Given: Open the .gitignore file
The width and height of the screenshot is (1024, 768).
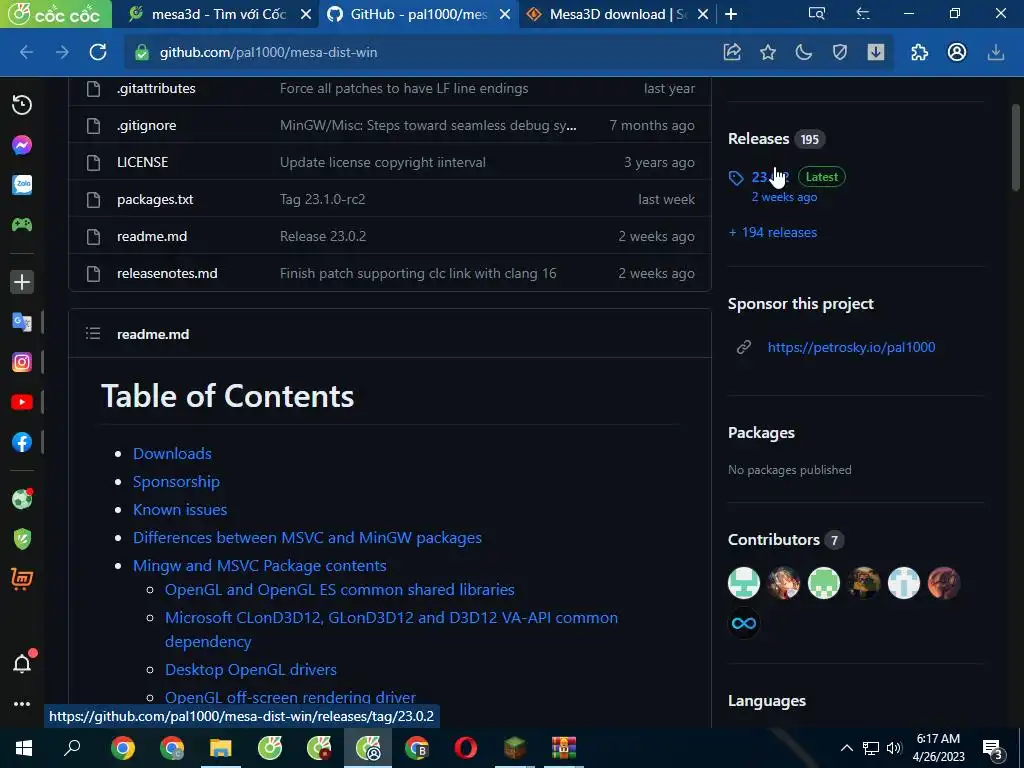Looking at the screenshot, I should coord(146,125).
